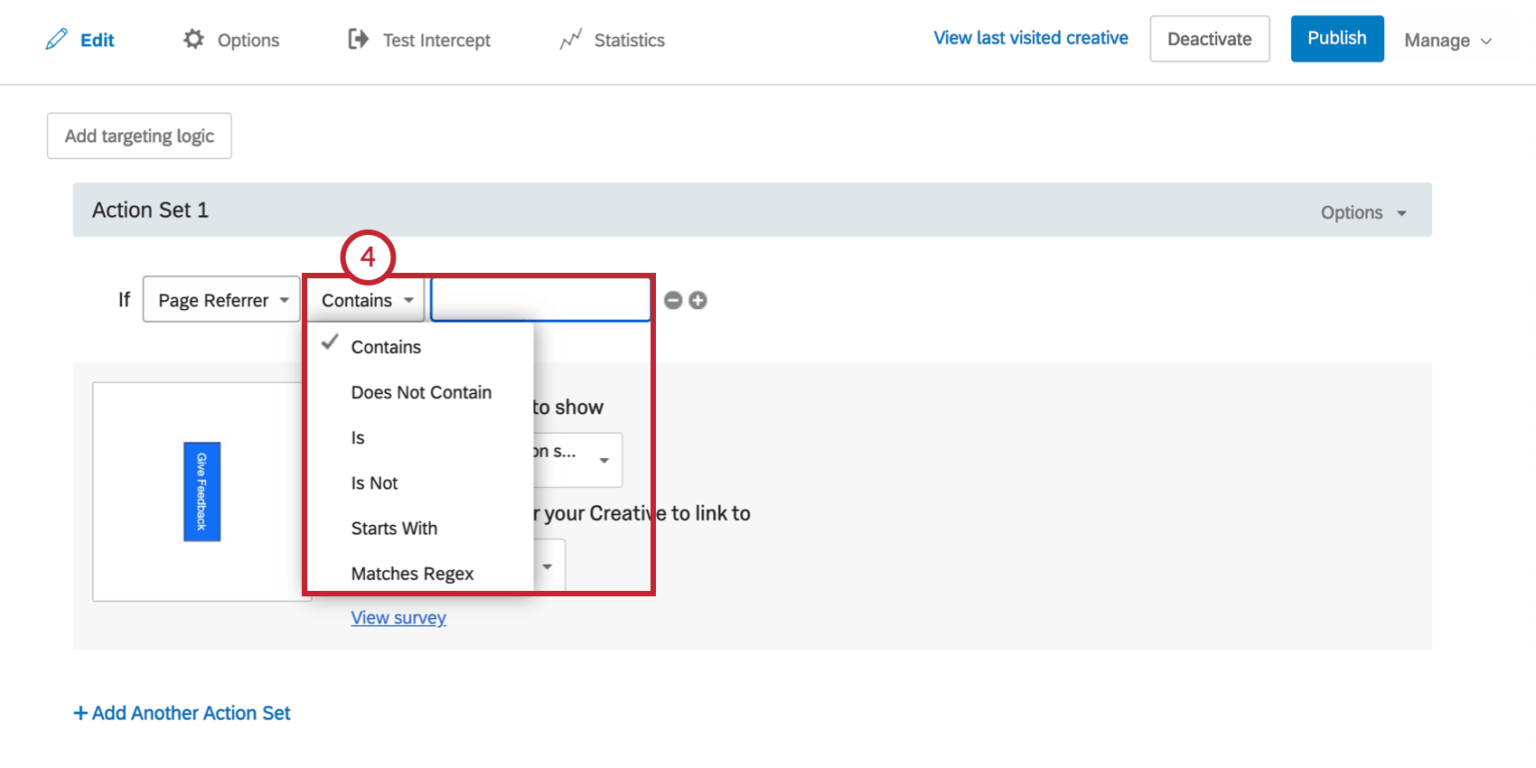Image resolution: width=1536 pixels, height=768 pixels.
Task: Select Does Not Contain from the menu
Action: point(421,392)
